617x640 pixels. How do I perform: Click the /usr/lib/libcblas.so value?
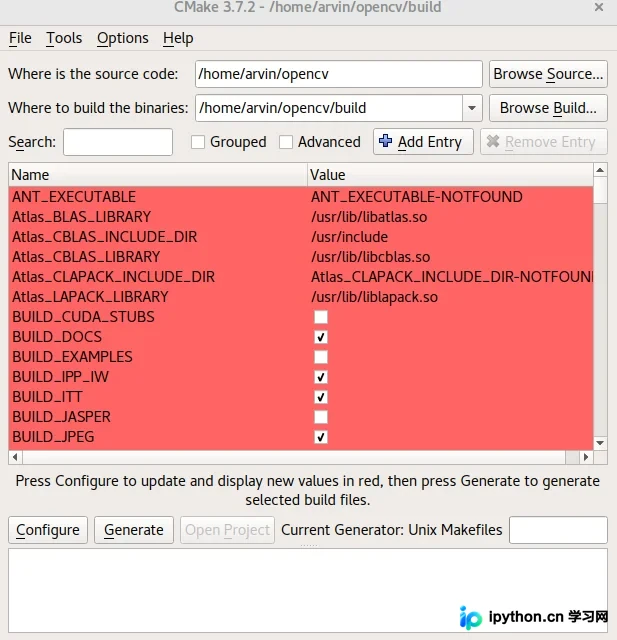pyautogui.click(x=371, y=257)
